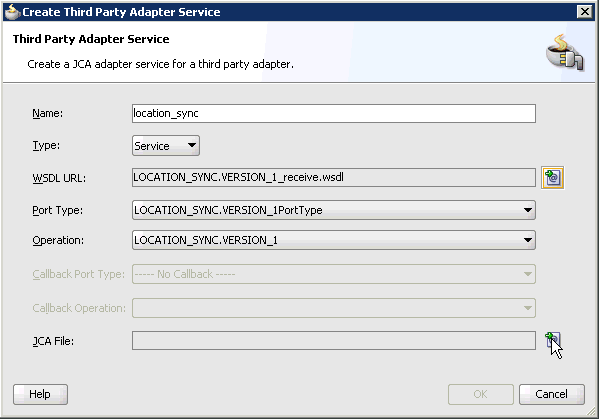Screen dimensions: 599x419
Task: Click the adapter plug icon in header
Action: tap(565, 53)
